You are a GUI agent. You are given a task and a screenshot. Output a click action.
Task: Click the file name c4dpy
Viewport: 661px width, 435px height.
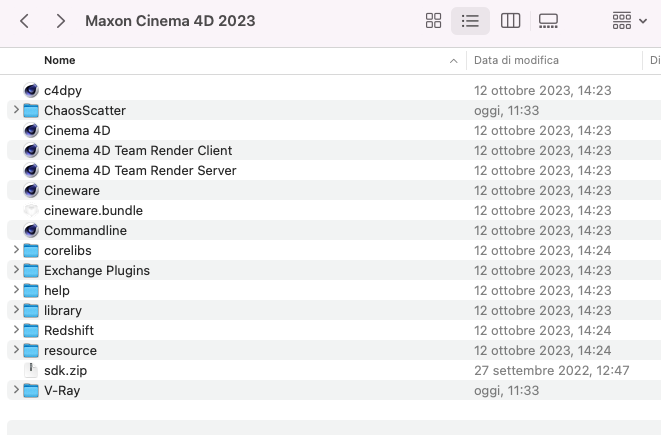(x=63, y=91)
